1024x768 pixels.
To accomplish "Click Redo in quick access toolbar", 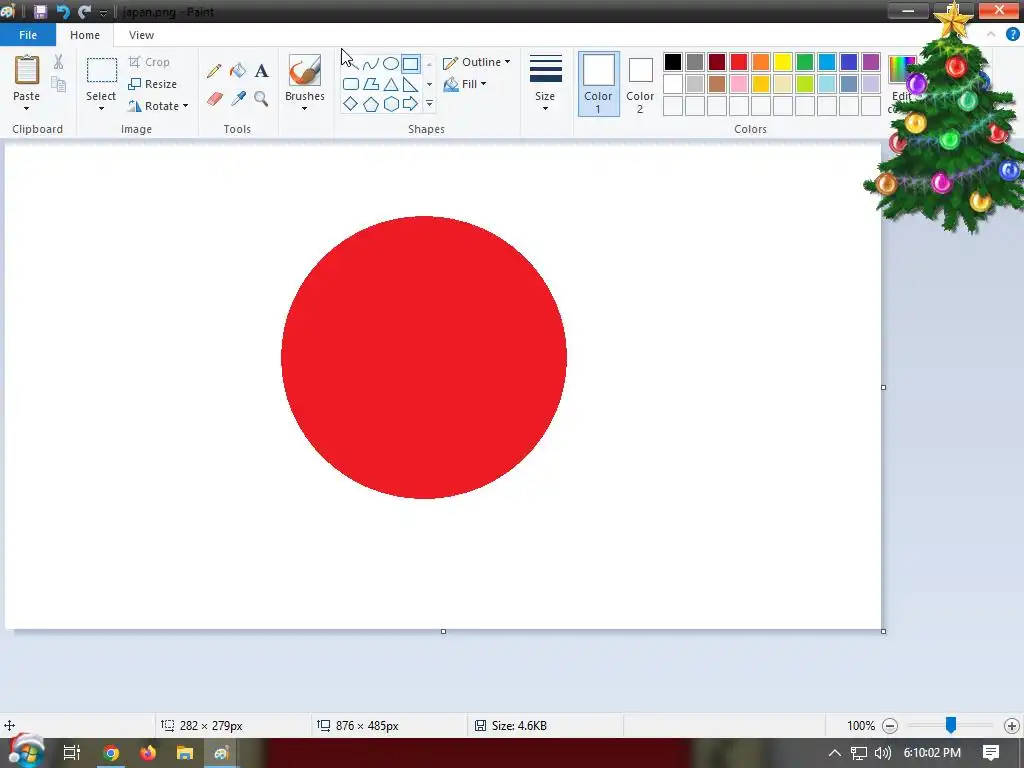I will tap(84, 12).
